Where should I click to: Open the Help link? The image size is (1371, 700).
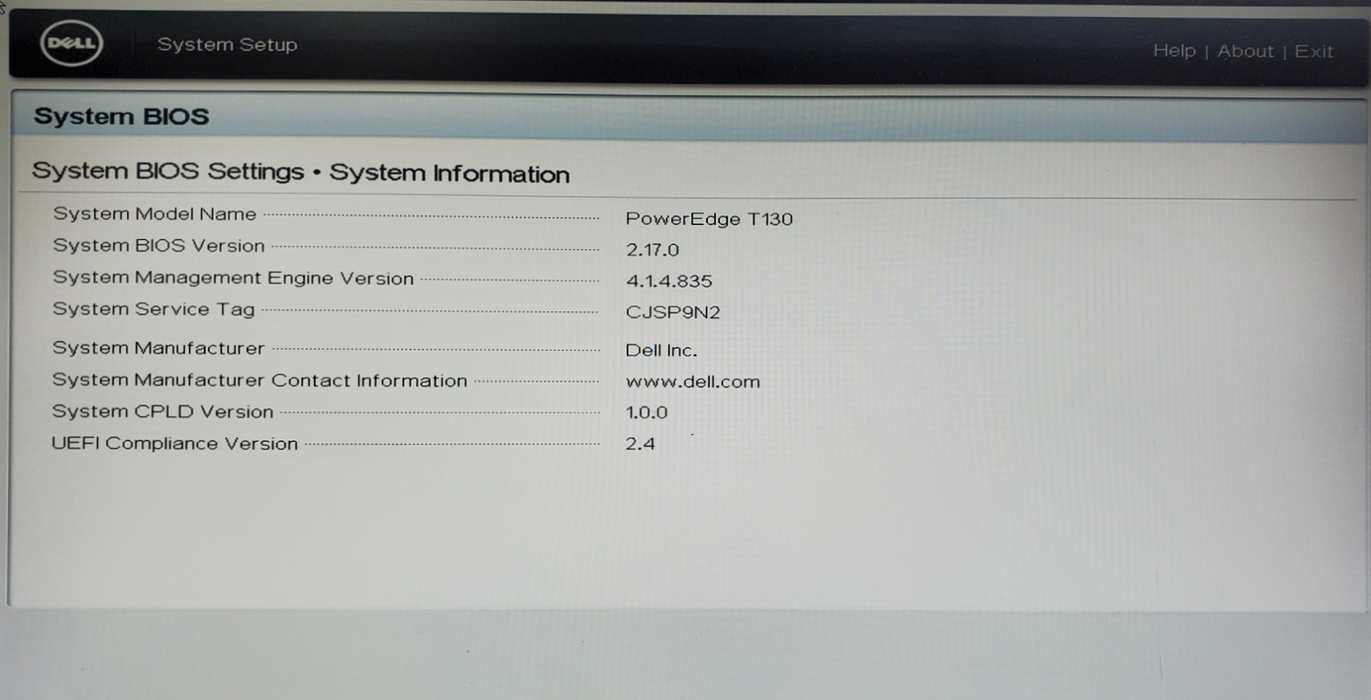1174,51
